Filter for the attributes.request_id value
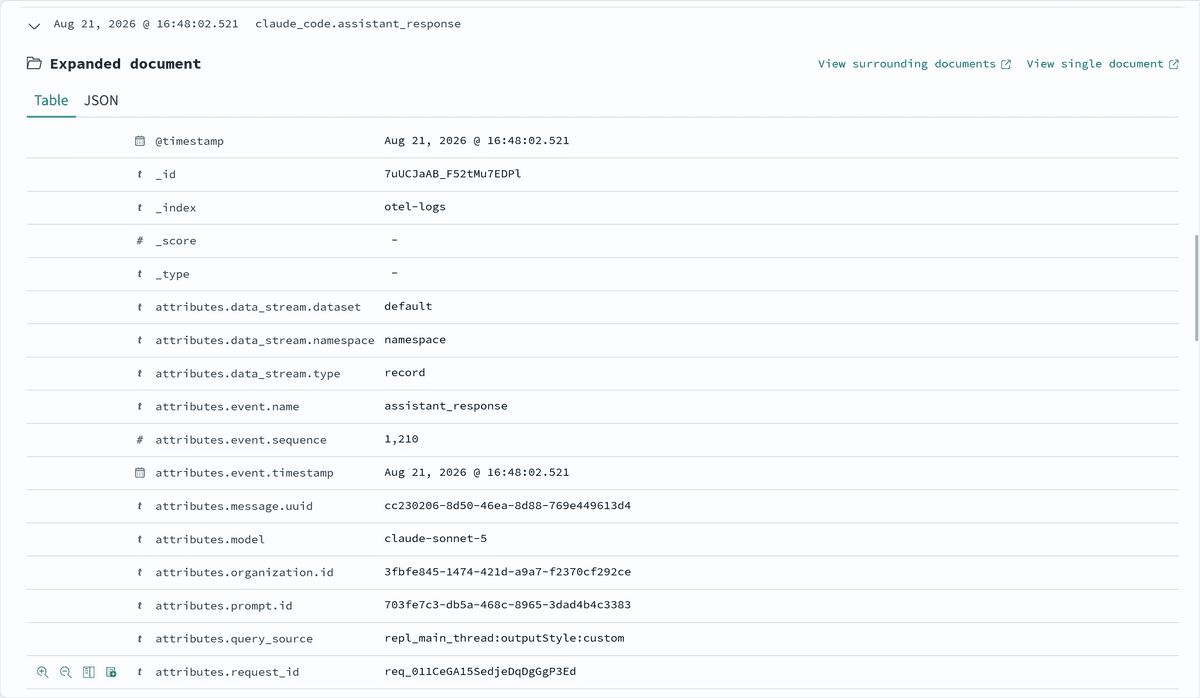The height and width of the screenshot is (698, 1200). [x=42, y=672]
